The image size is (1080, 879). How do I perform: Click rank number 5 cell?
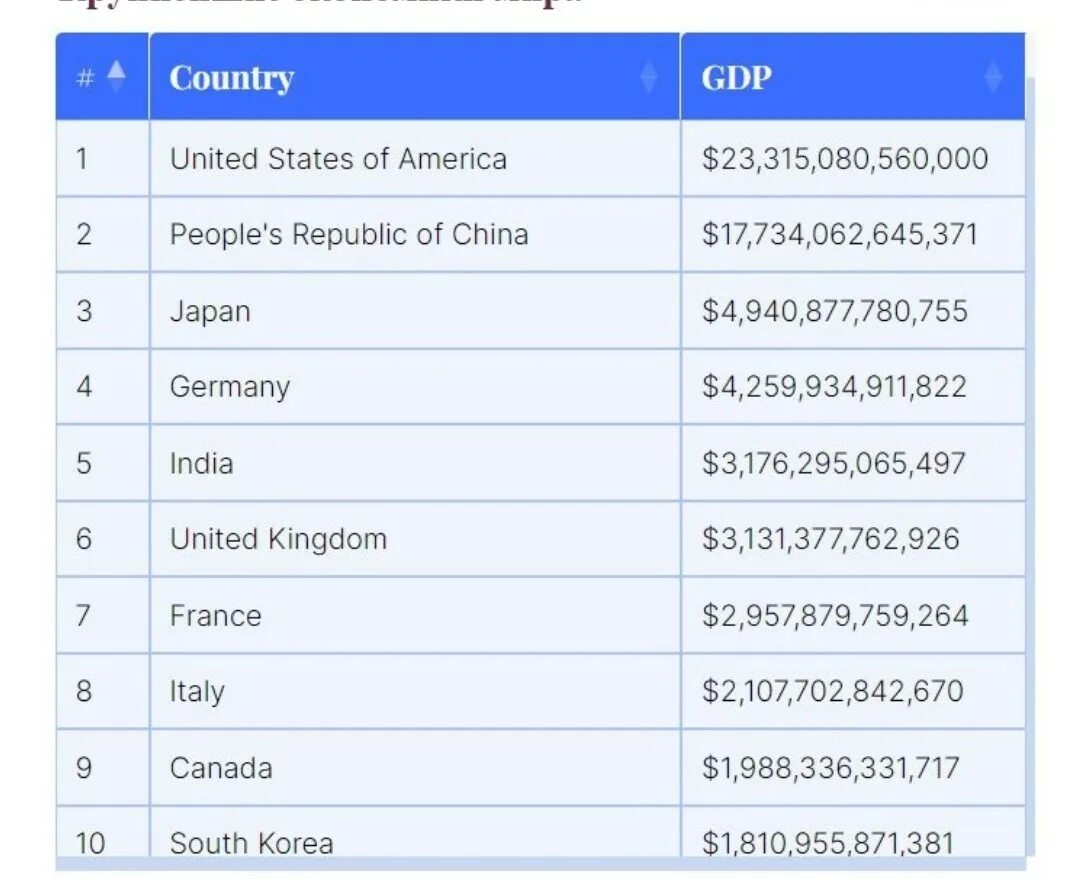pos(84,464)
